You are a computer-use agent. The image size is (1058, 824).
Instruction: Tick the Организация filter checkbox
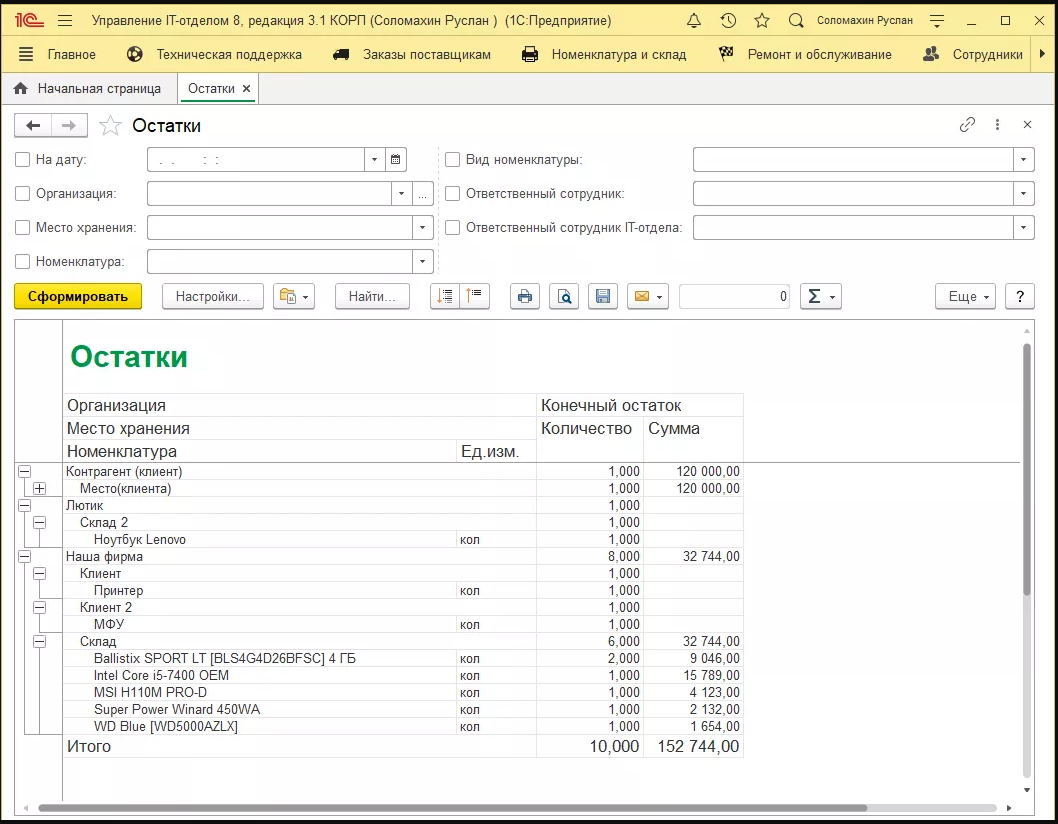pyautogui.click(x=23, y=194)
